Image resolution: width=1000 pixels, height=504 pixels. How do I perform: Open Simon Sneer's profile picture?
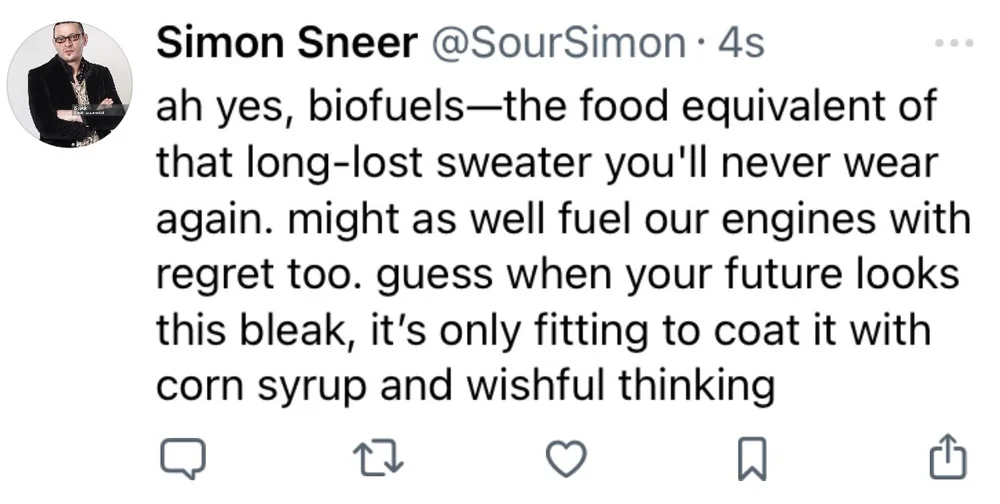pyautogui.click(x=70, y=84)
